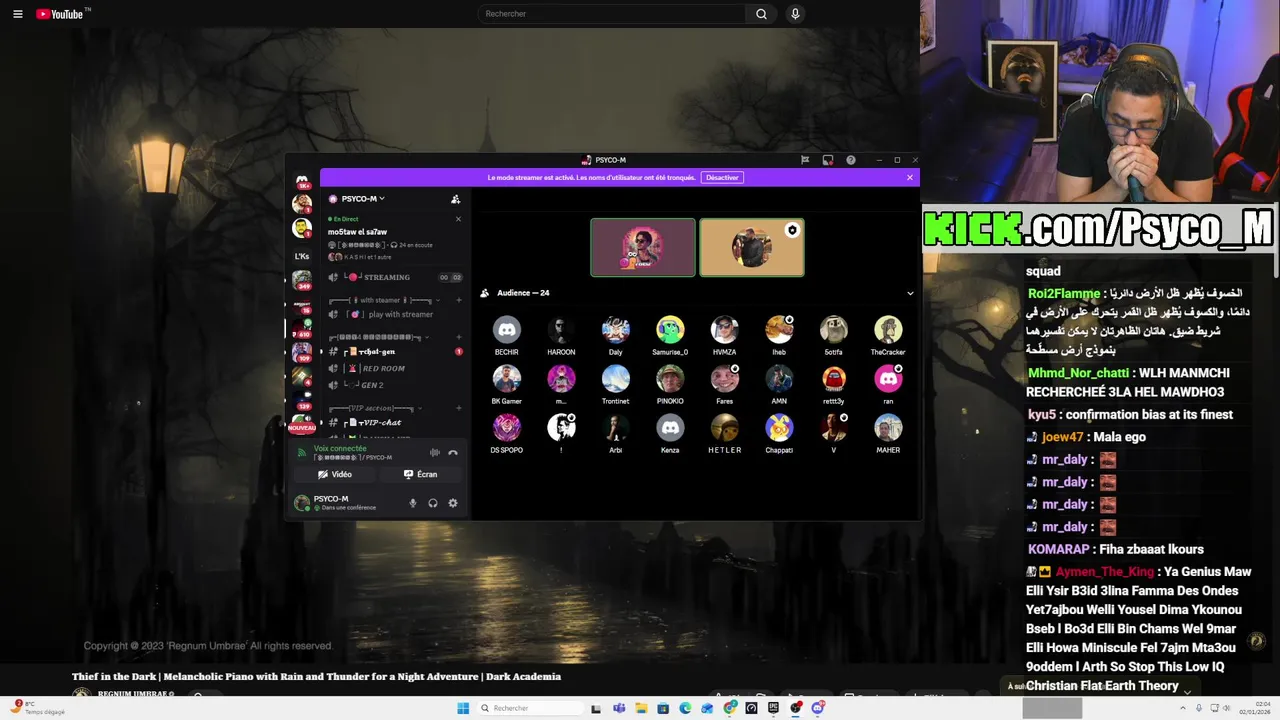
Task: Click Roi2Flamme username in Kick chat
Action: [1064, 294]
